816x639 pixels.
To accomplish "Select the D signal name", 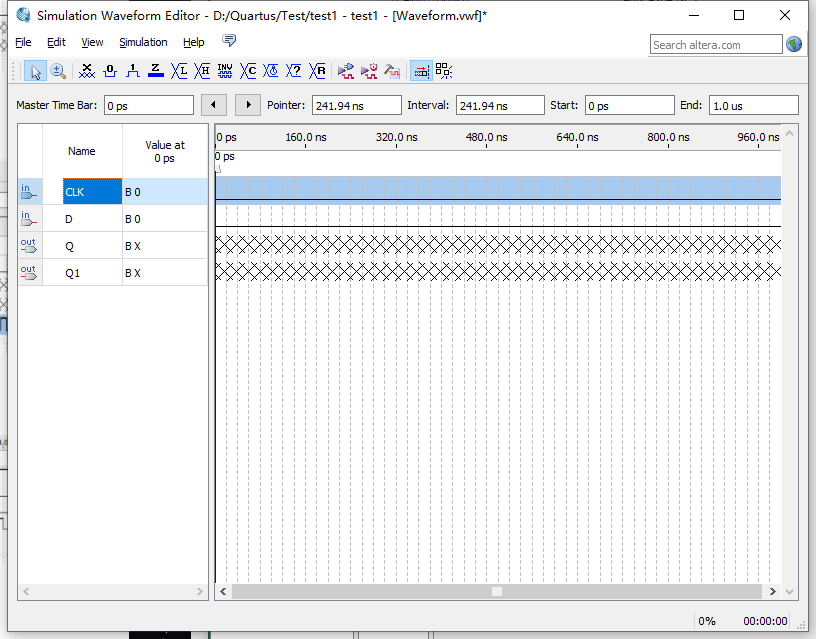I will pos(69,219).
